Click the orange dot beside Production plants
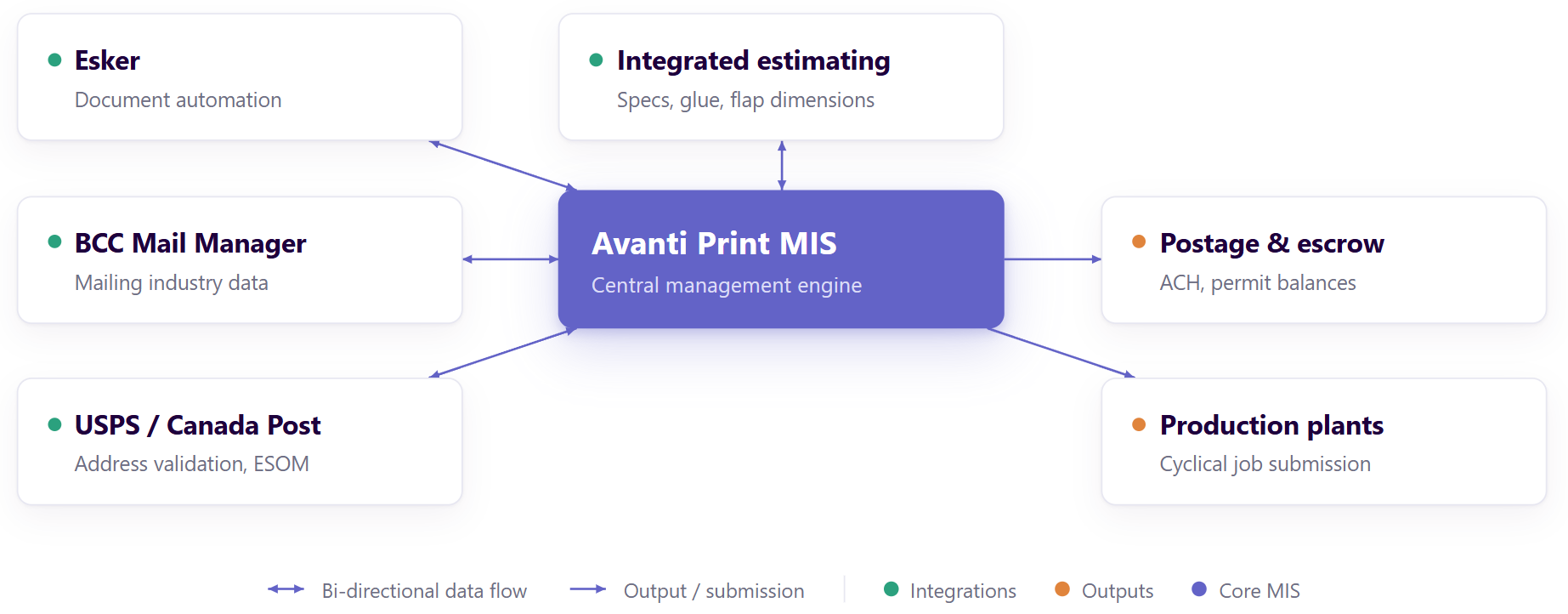 click(1139, 424)
